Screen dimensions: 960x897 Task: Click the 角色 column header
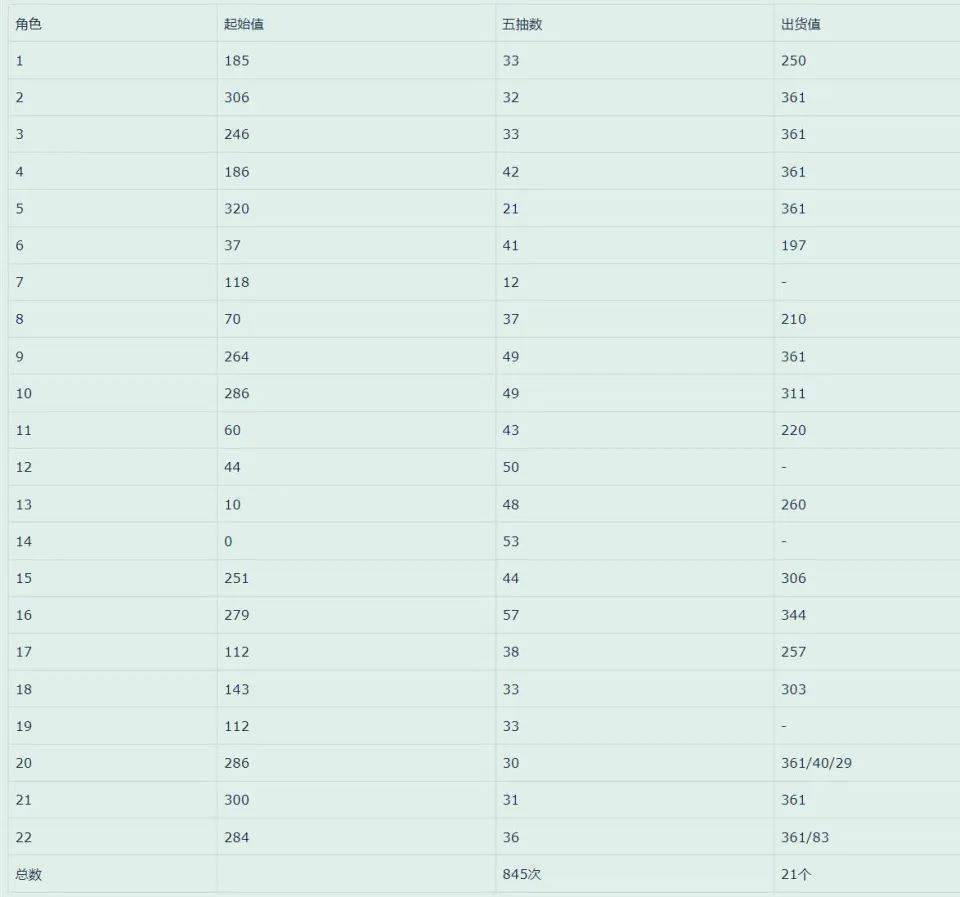(x=29, y=24)
